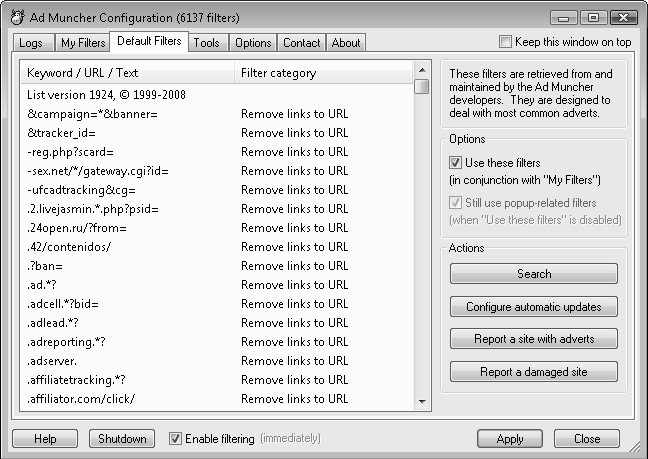
Task: Select the &tracker_id= filter
Action: click(x=217, y=133)
